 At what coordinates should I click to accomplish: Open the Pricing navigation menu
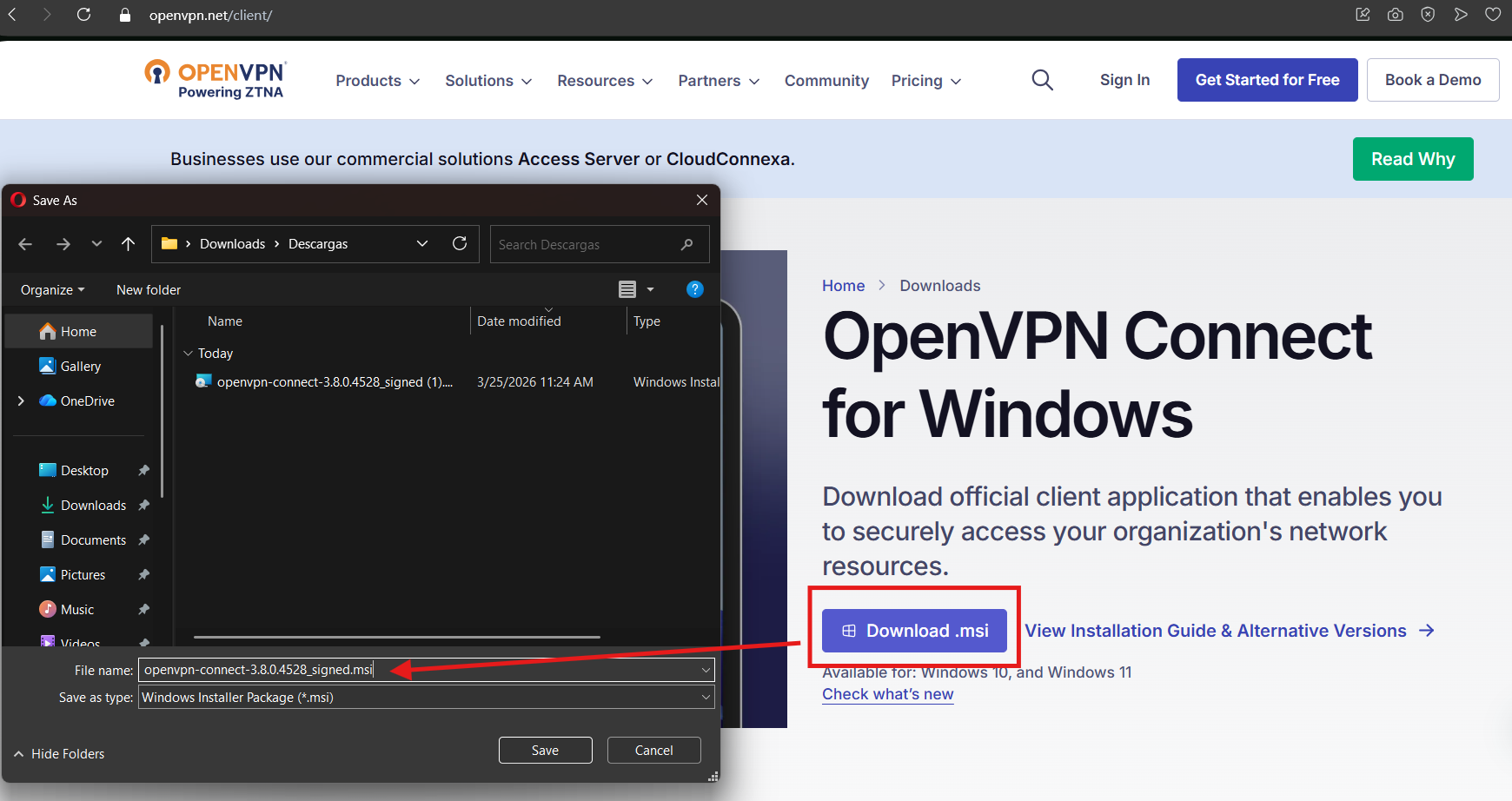[925, 81]
